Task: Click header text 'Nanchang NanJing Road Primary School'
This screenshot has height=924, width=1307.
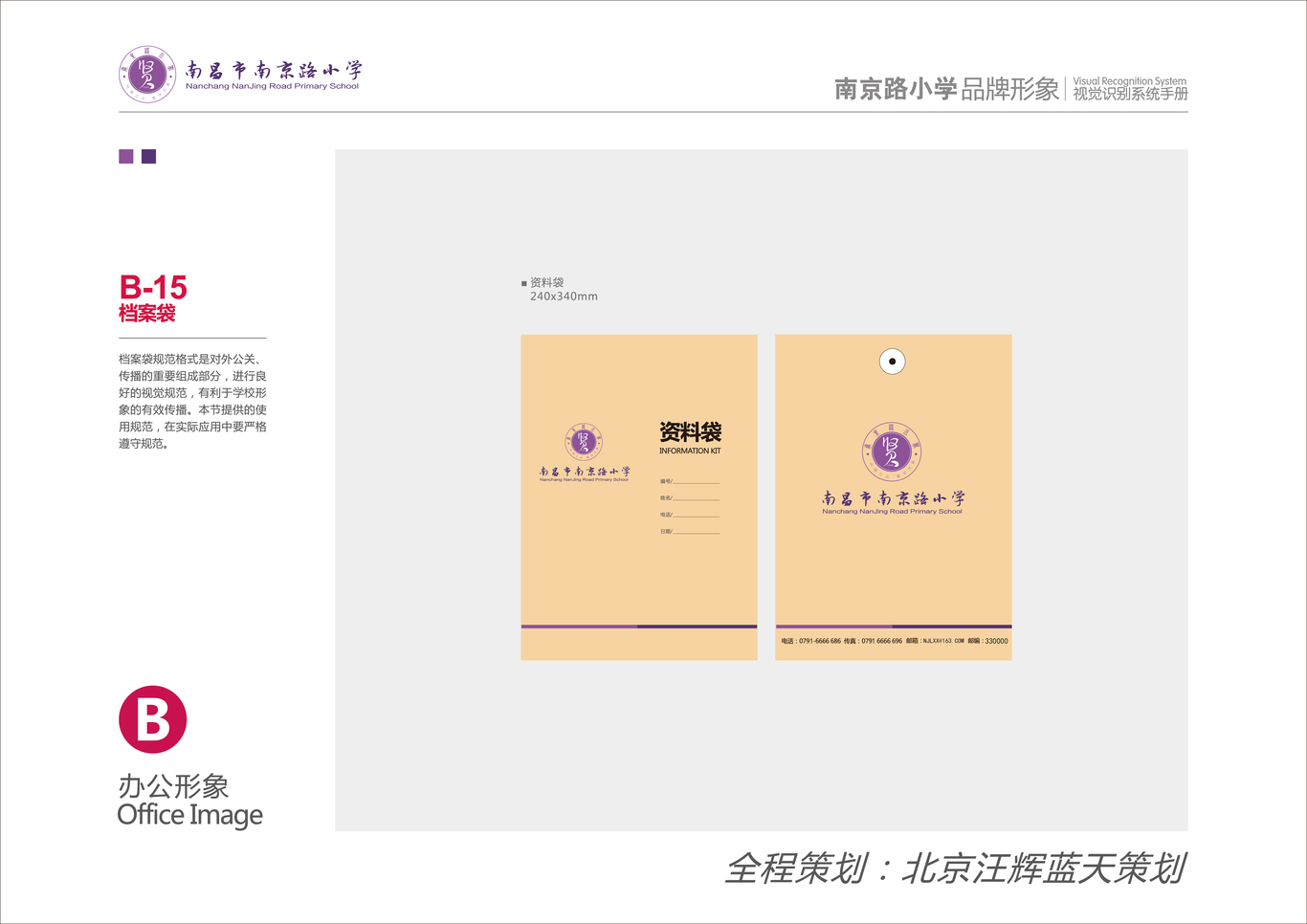Action: tap(272, 86)
